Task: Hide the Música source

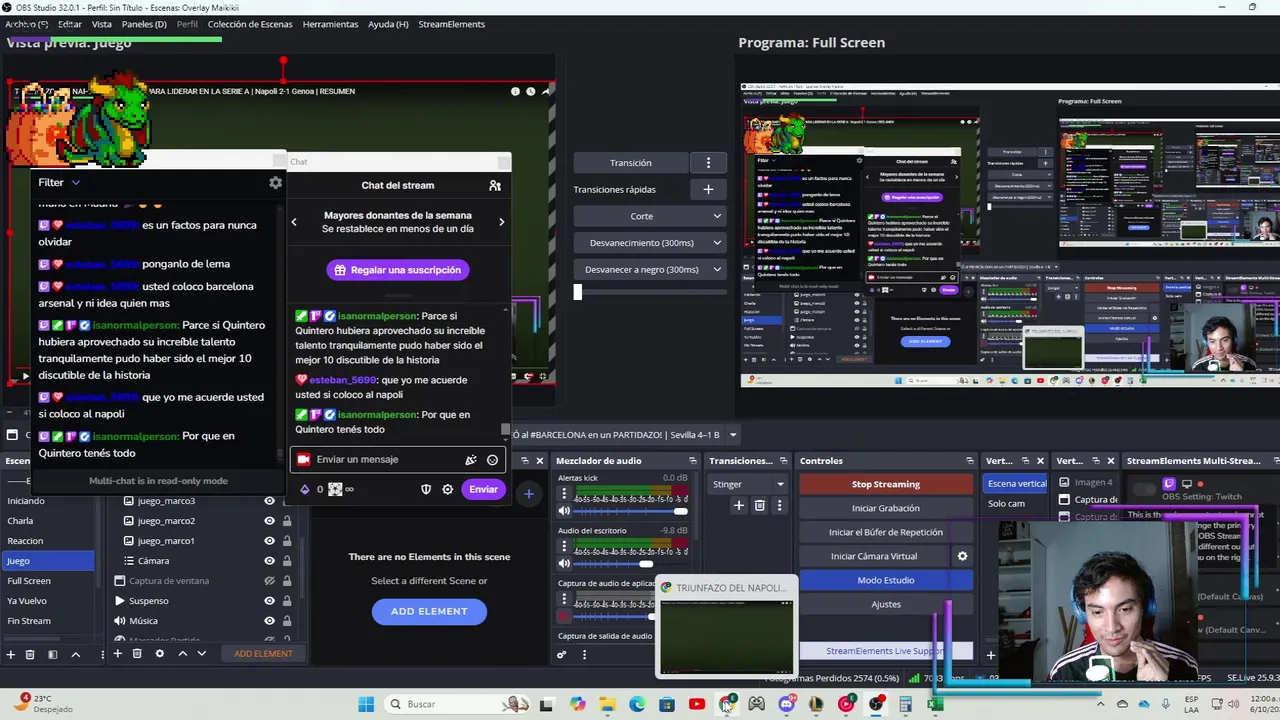Action: coord(269,621)
